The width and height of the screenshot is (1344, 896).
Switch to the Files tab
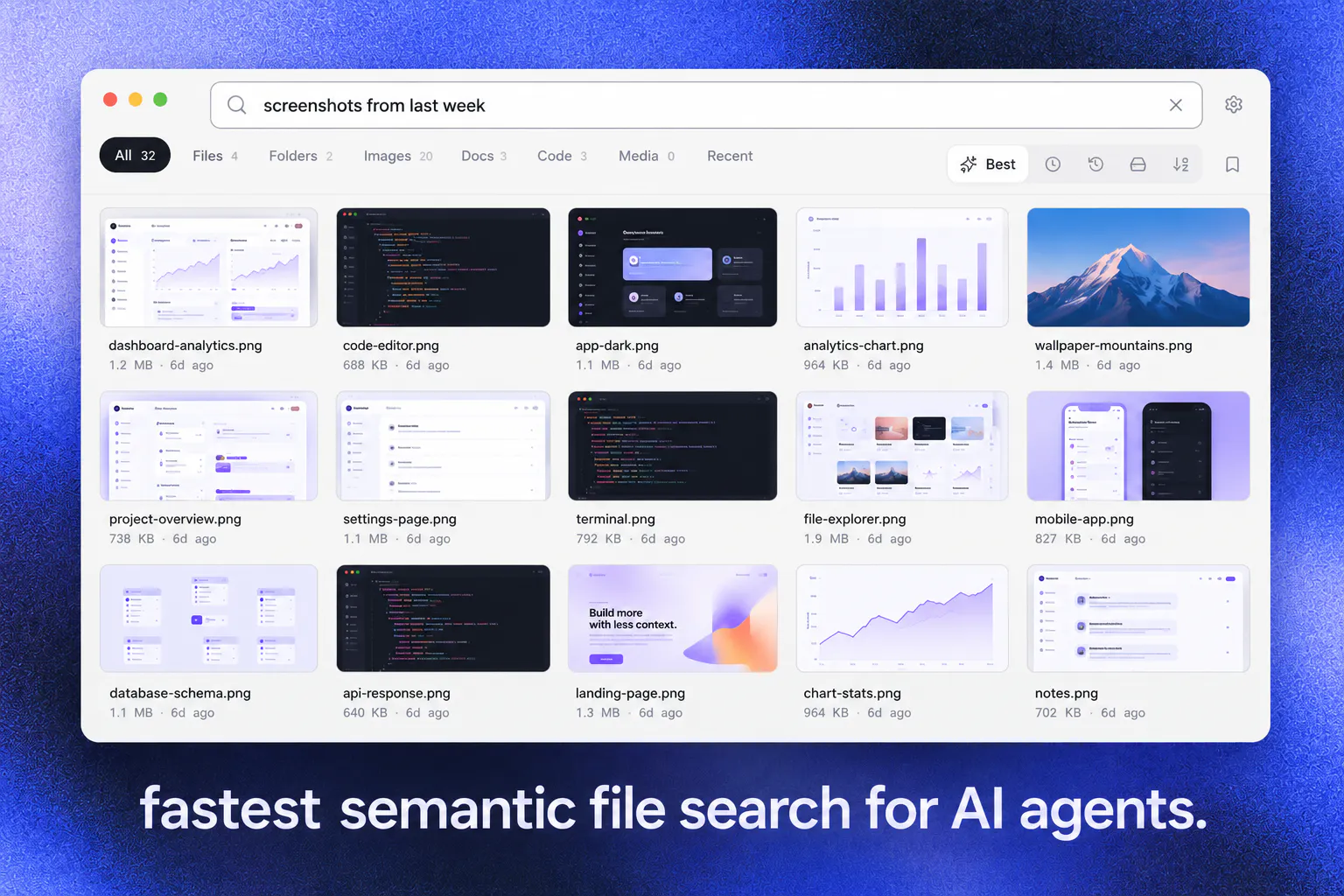(x=215, y=156)
